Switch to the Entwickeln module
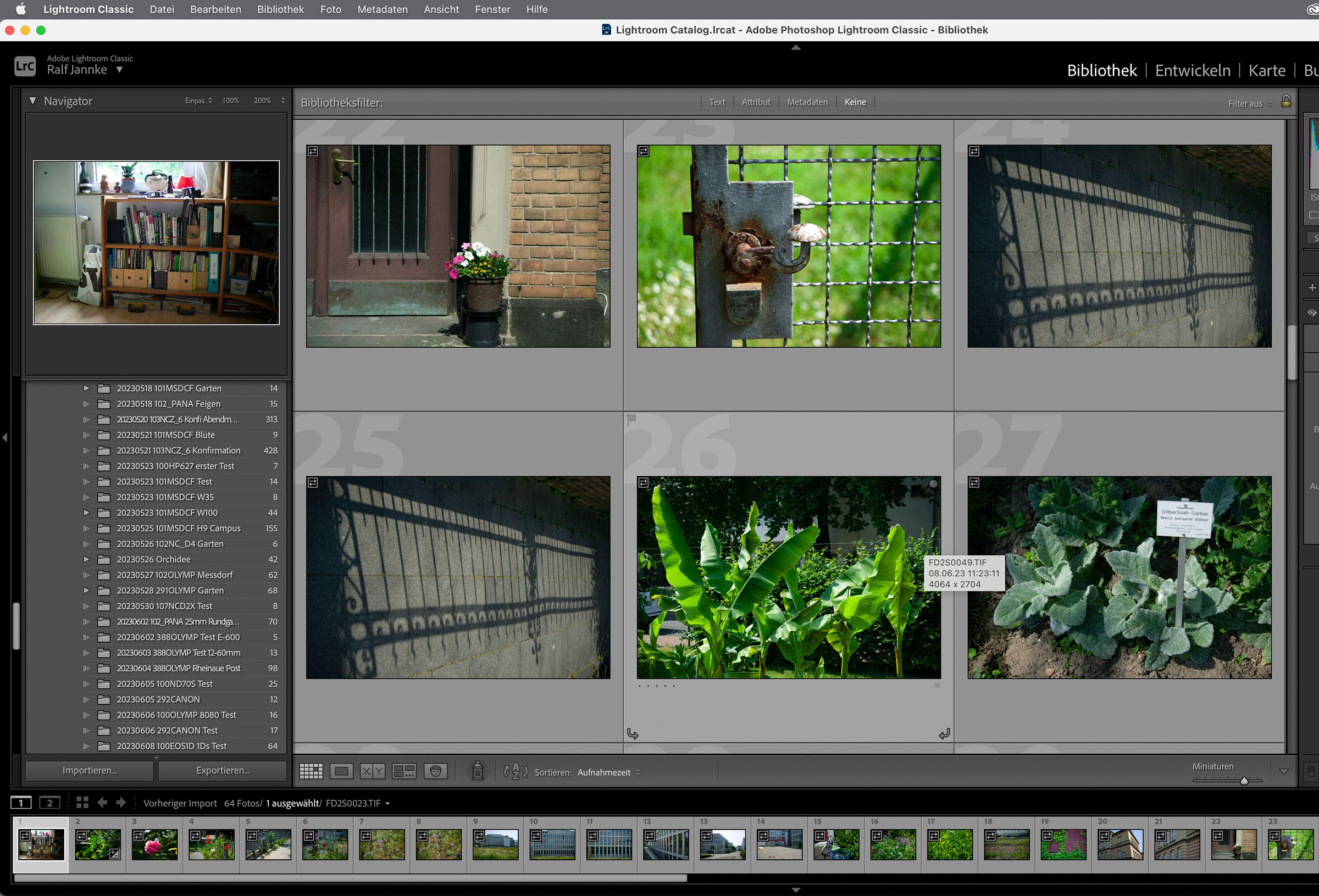The height and width of the screenshot is (896, 1319). 1193,70
